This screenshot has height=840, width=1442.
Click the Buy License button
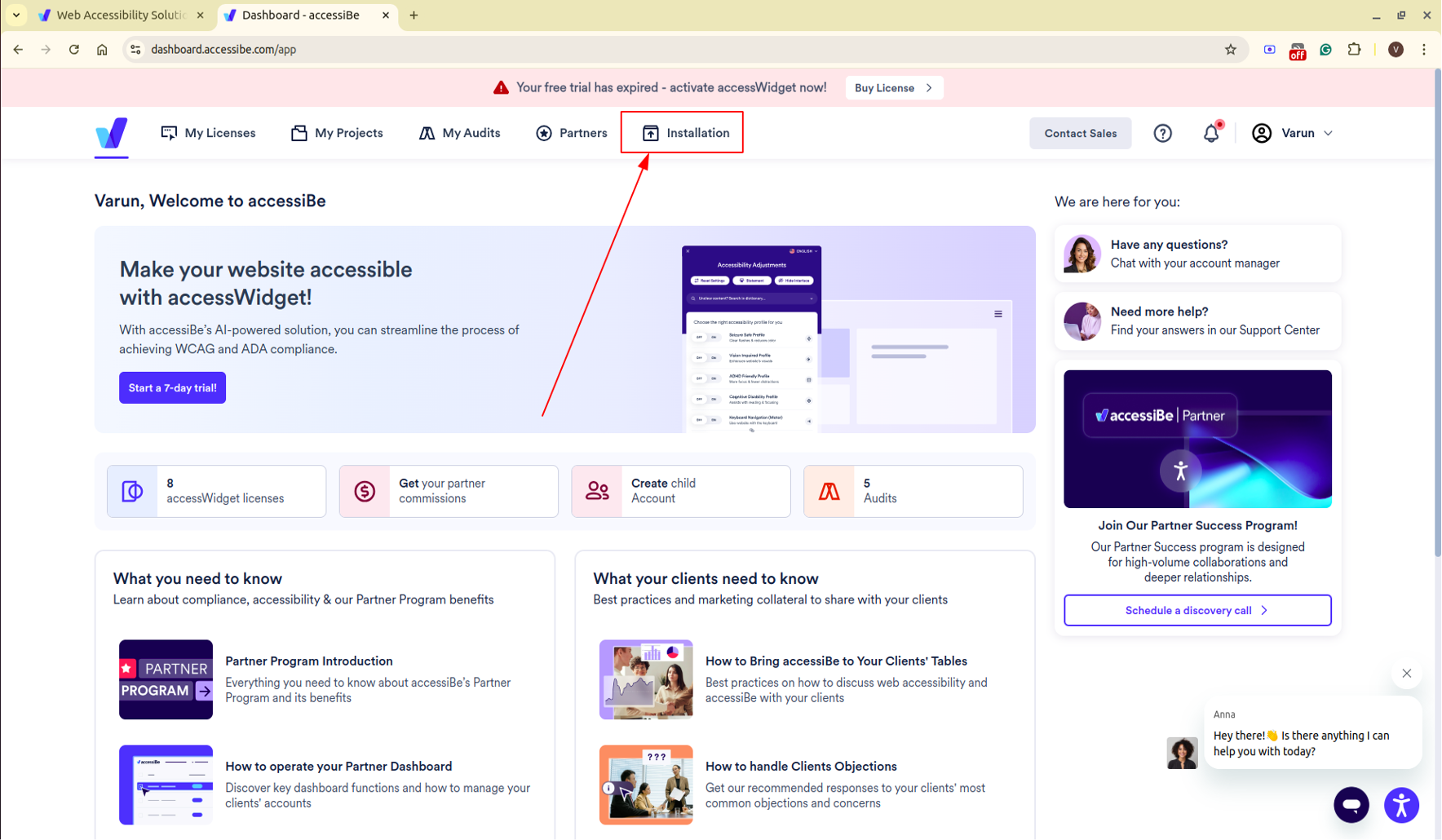[x=894, y=88]
